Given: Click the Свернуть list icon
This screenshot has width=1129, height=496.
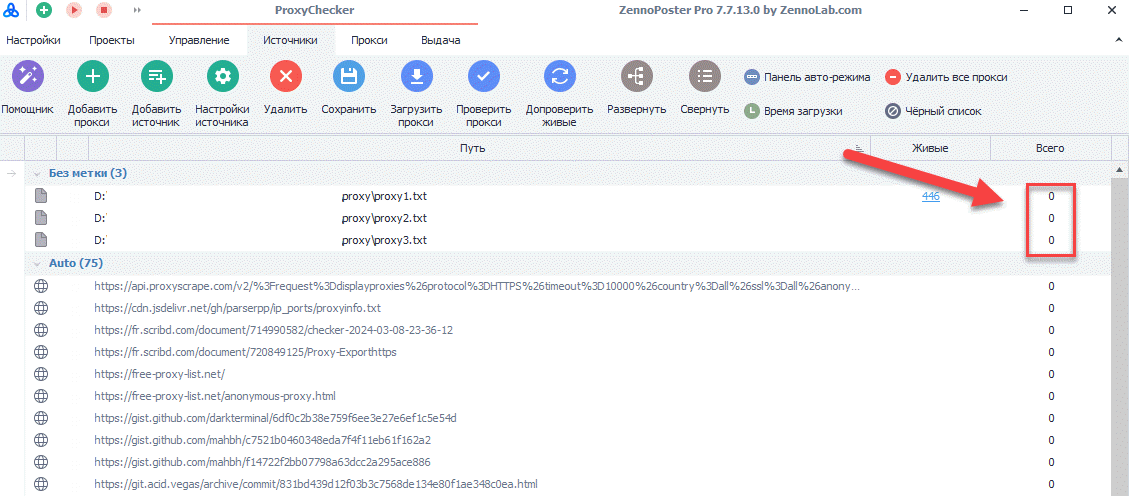Looking at the screenshot, I should (705, 76).
